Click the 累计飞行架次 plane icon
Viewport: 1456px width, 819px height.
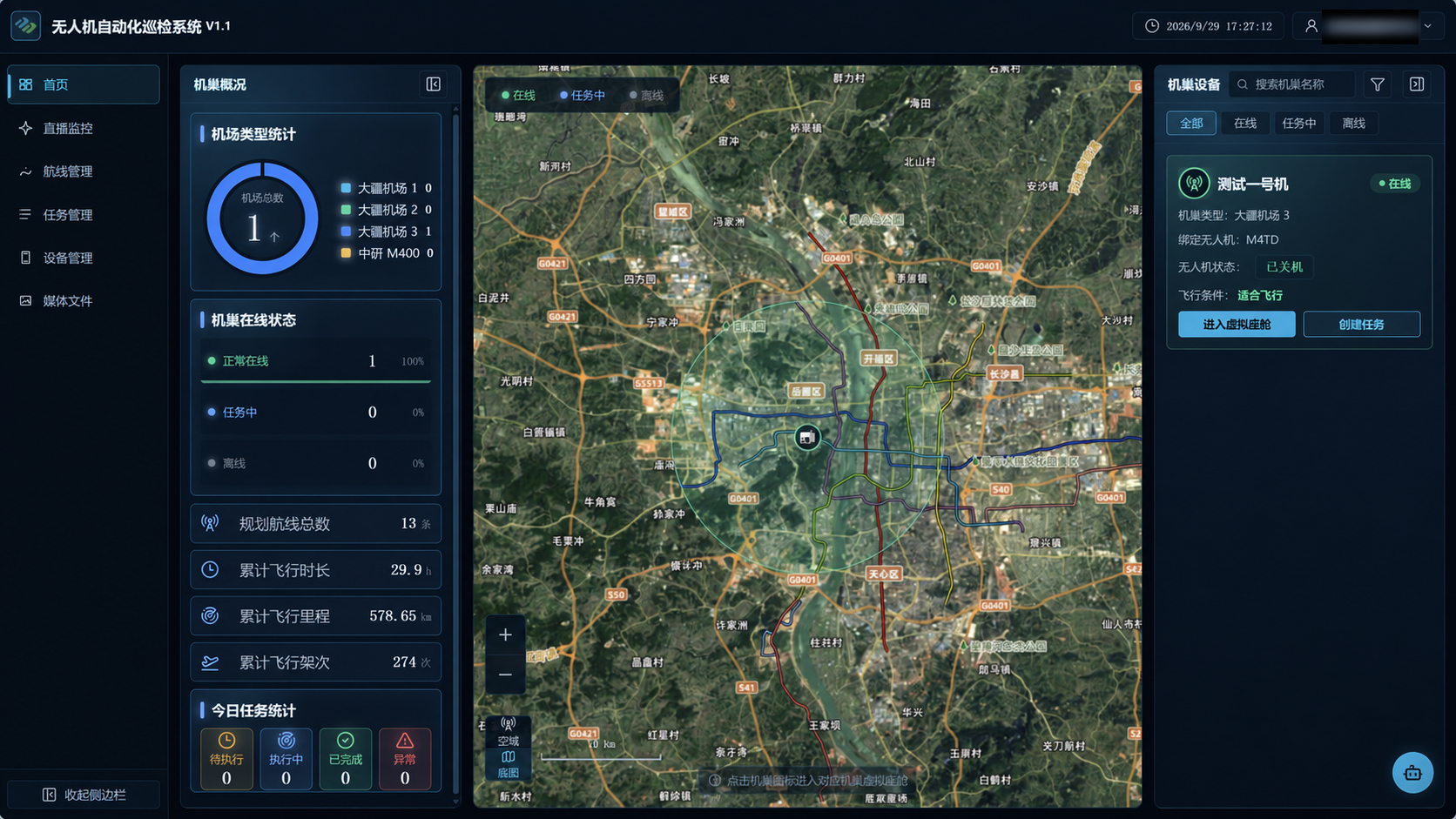210,662
